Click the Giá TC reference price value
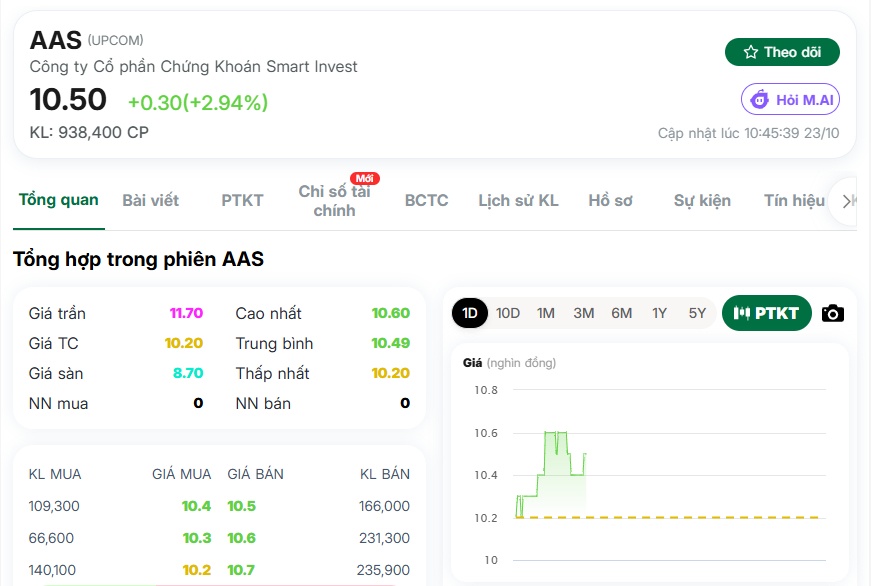This screenshot has width=871, height=586. pos(184,343)
